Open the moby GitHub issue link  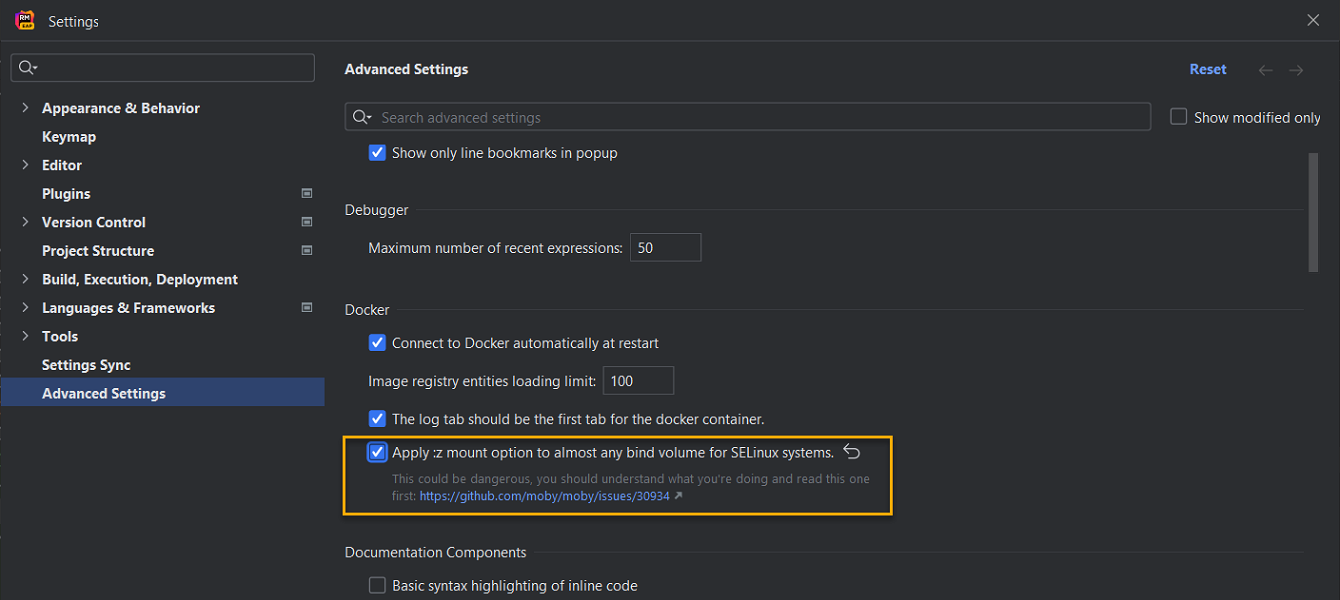544,496
